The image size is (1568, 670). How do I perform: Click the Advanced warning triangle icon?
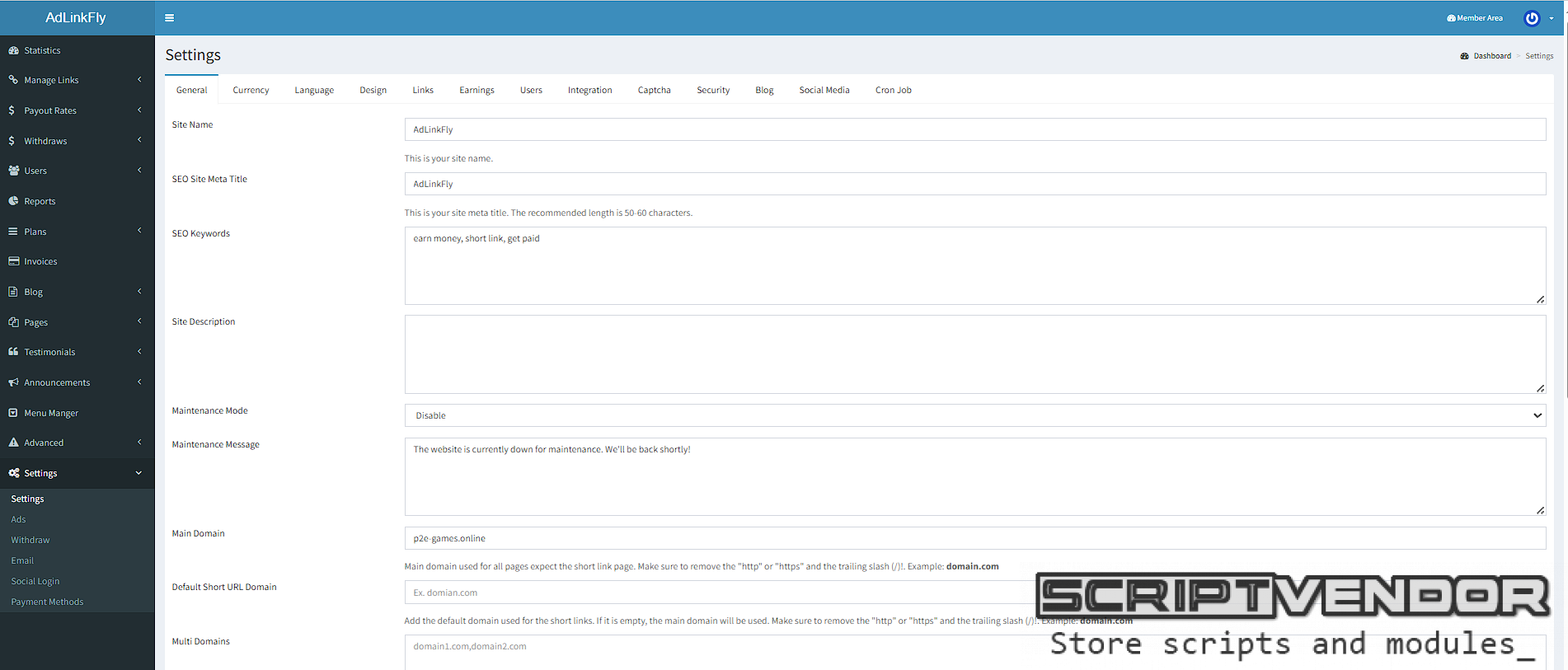coord(13,443)
